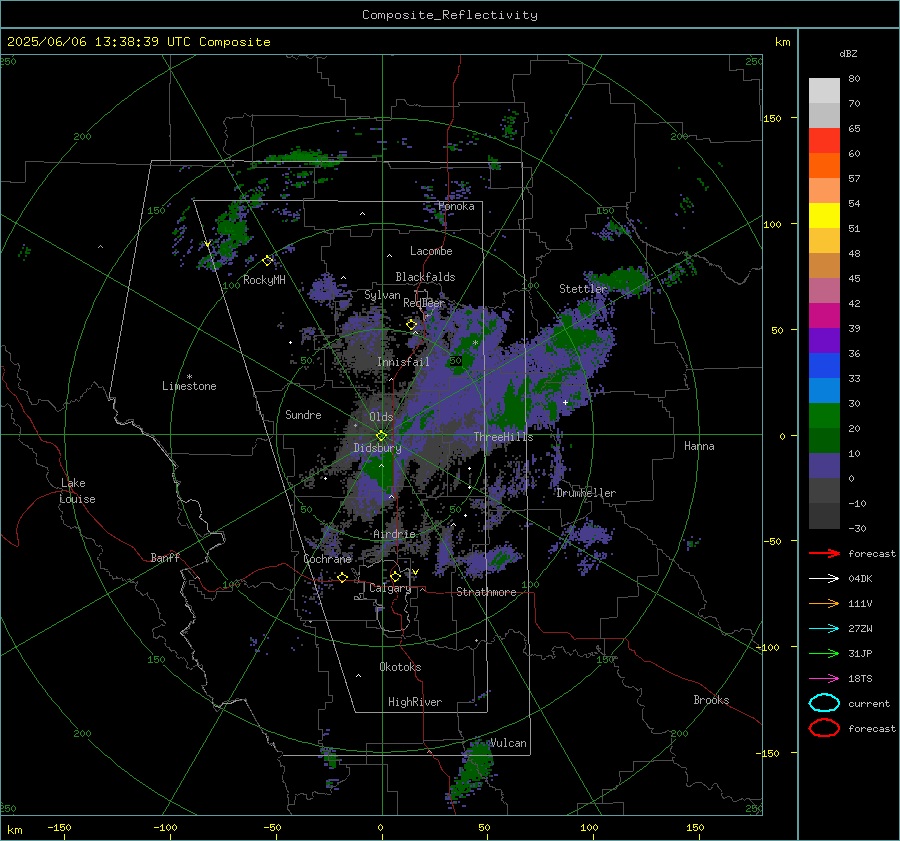The width and height of the screenshot is (900, 841).
Task: Click the yellow marker below Cochrane
Action: point(343,578)
